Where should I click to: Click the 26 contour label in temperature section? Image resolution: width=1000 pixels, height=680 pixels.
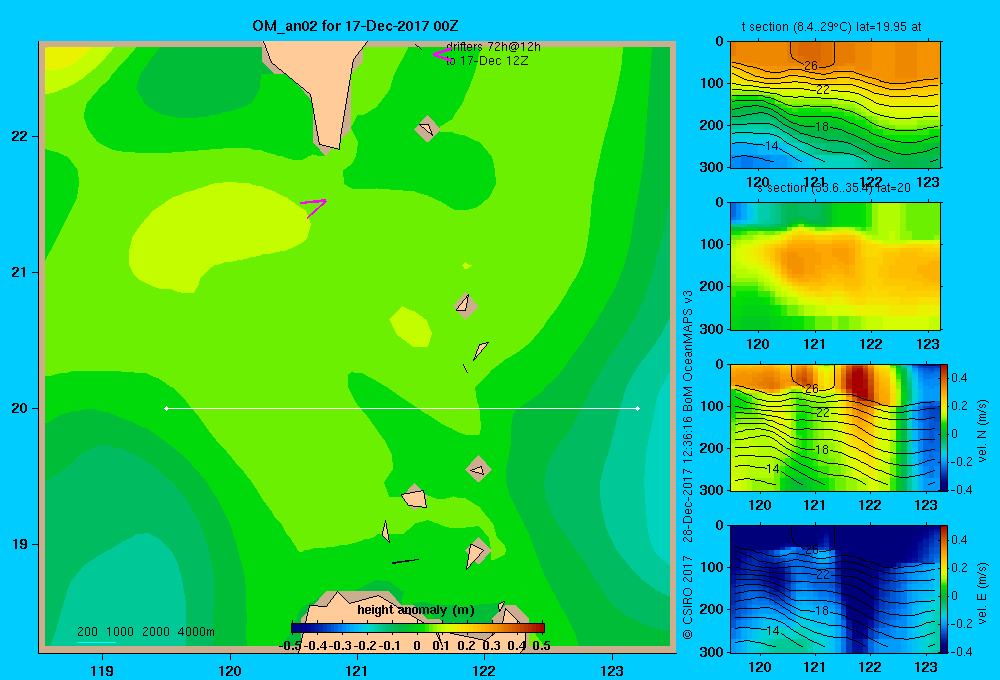click(811, 66)
